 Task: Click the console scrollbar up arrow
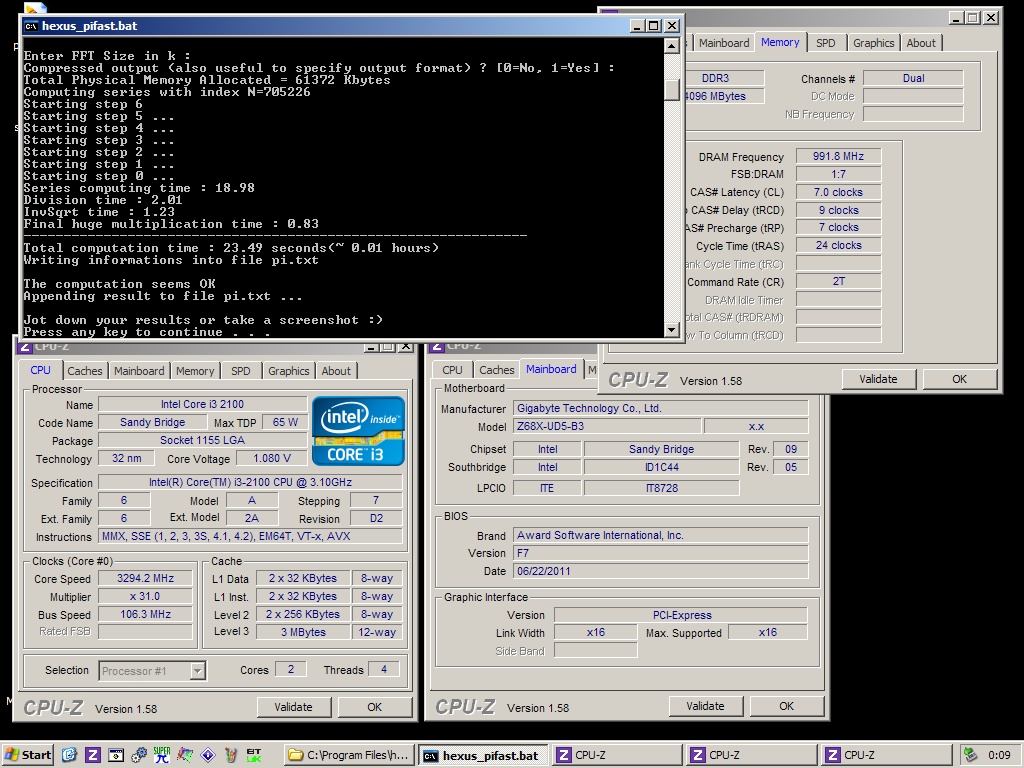(x=671, y=46)
